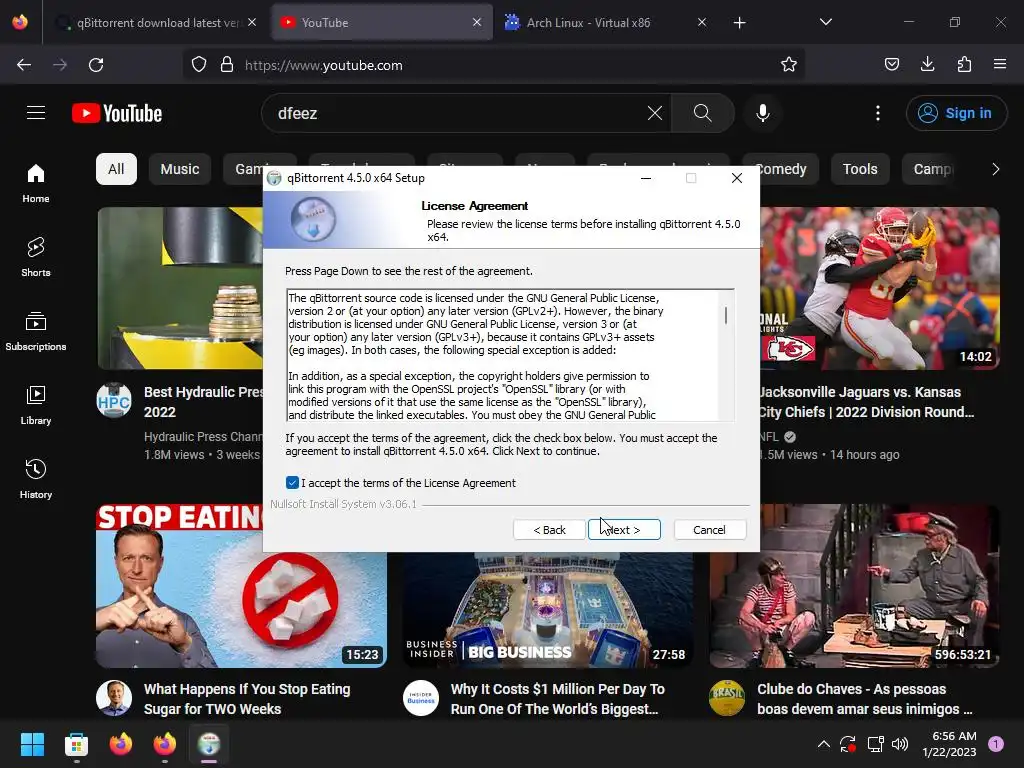Select the Music filter chip

180,169
